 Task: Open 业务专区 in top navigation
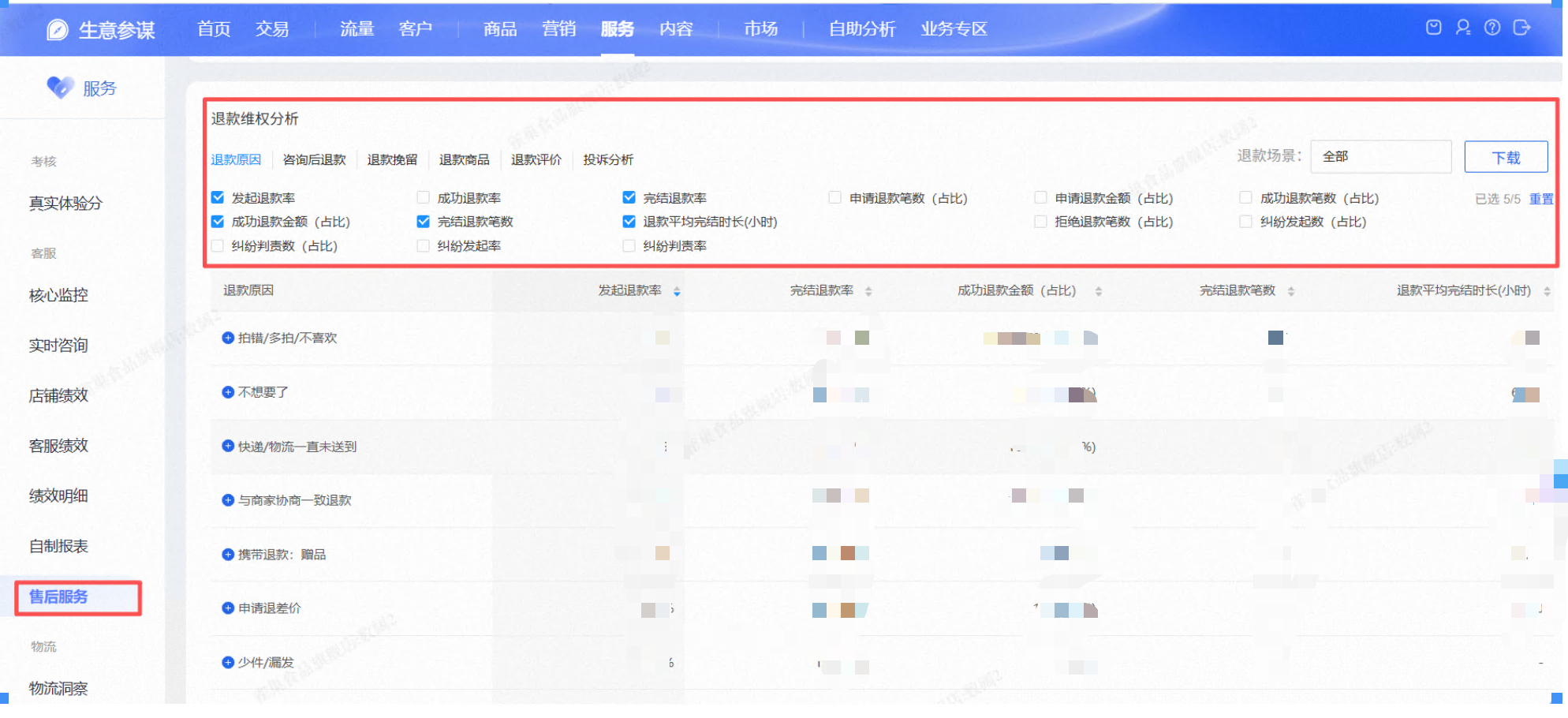tap(954, 29)
